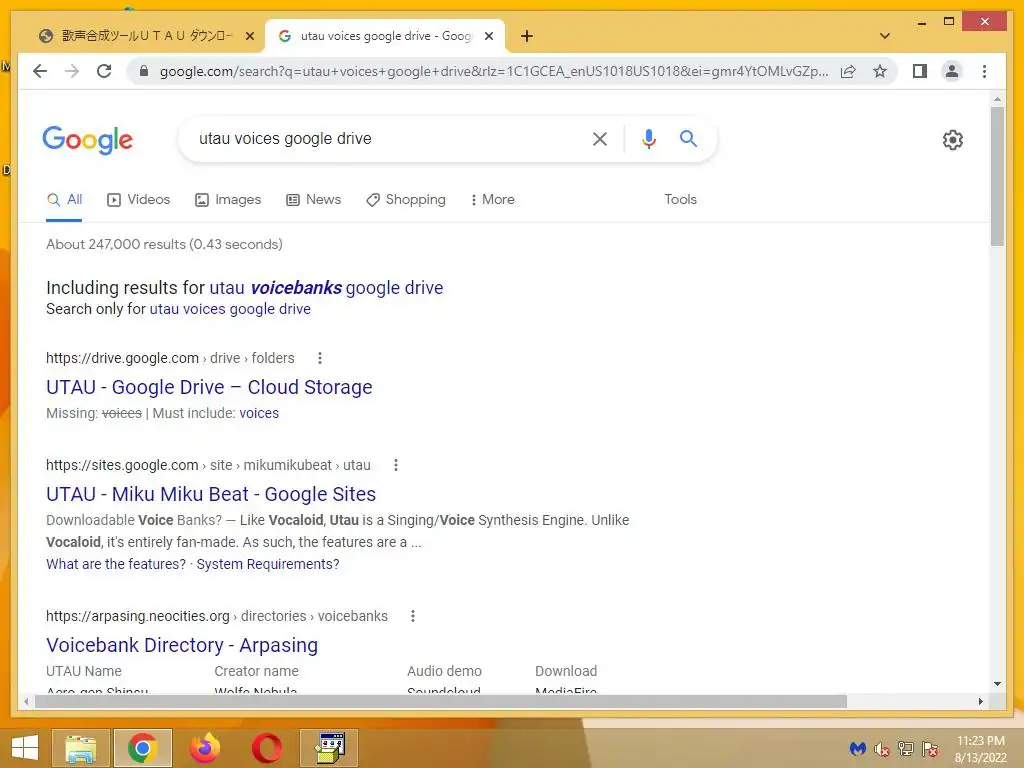This screenshot has height=768, width=1024.
Task: Search only for utau voices google drive
Action: tap(230, 309)
